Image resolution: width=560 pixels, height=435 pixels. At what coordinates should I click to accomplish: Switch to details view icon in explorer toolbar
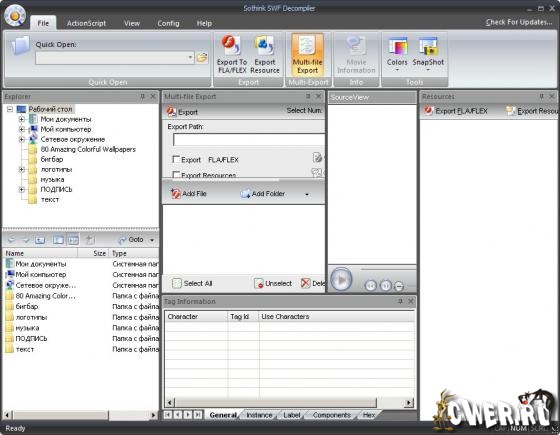(73, 240)
